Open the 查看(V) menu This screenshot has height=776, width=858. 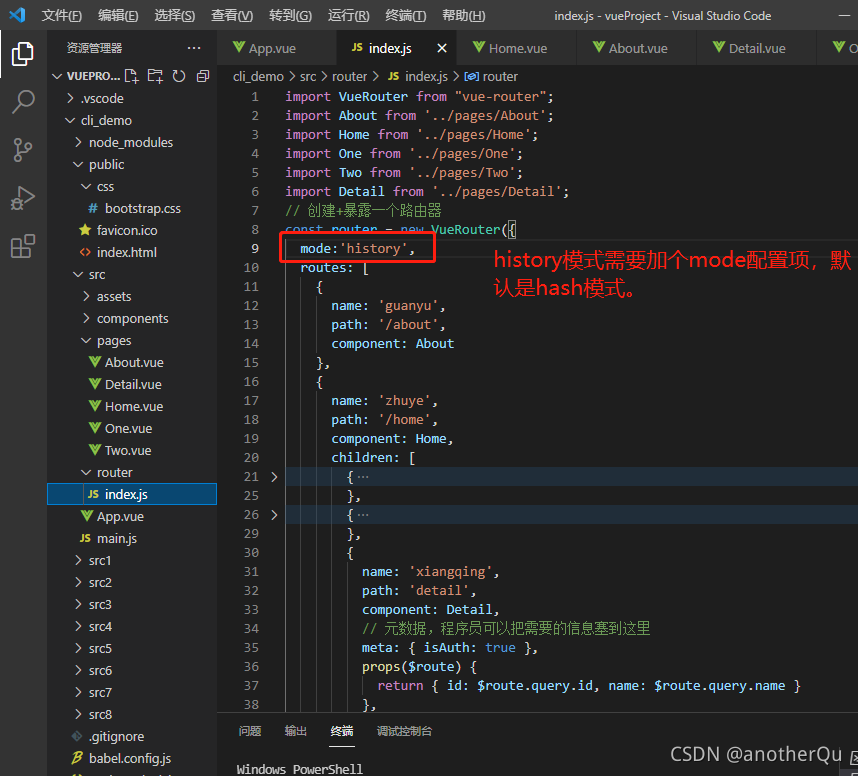coord(232,15)
